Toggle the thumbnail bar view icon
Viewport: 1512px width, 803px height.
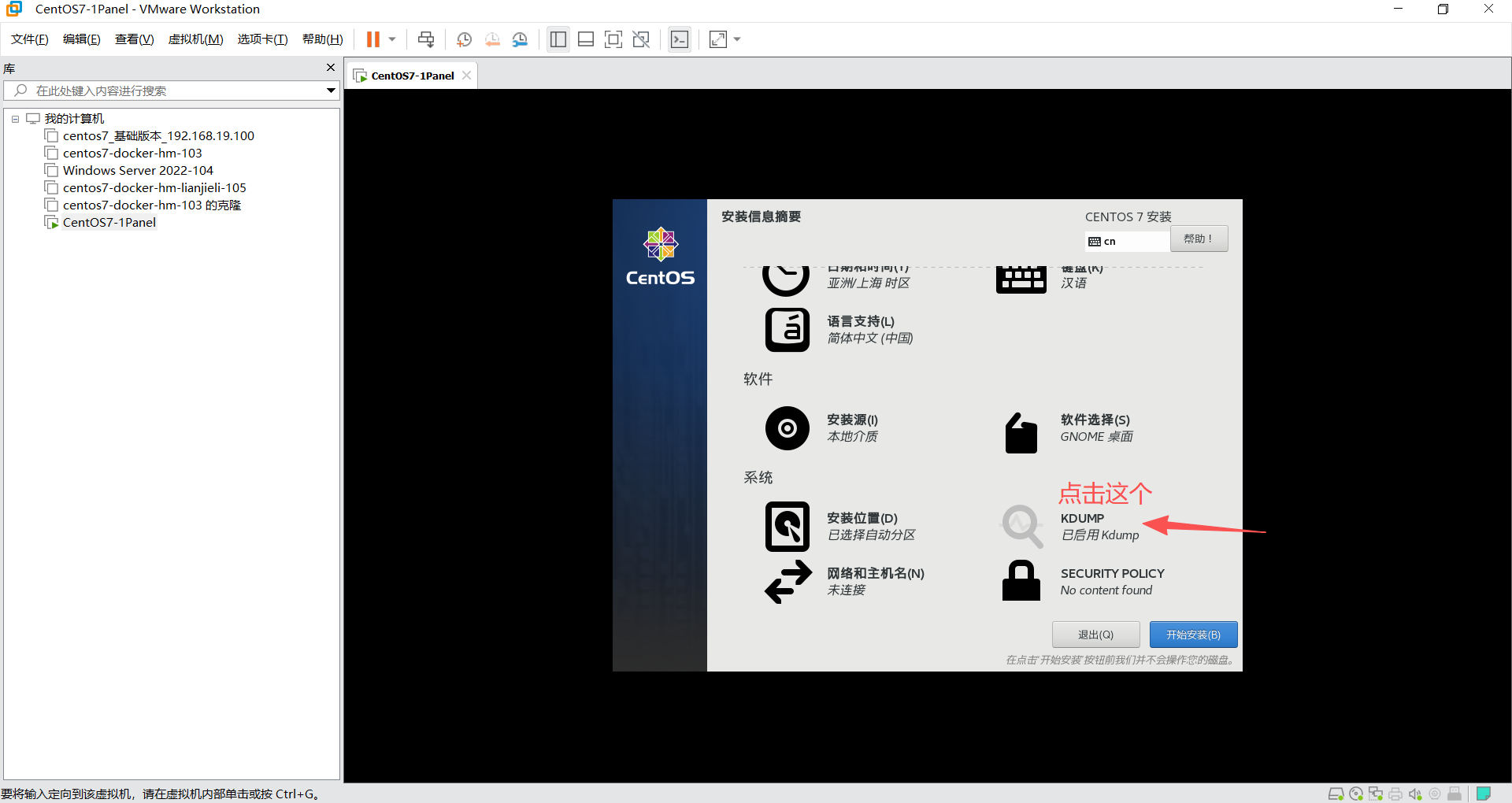pyautogui.click(x=586, y=39)
